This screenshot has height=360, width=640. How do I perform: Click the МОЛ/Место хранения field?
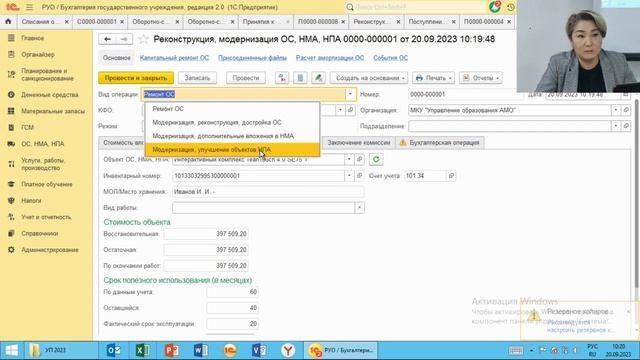click(x=268, y=192)
